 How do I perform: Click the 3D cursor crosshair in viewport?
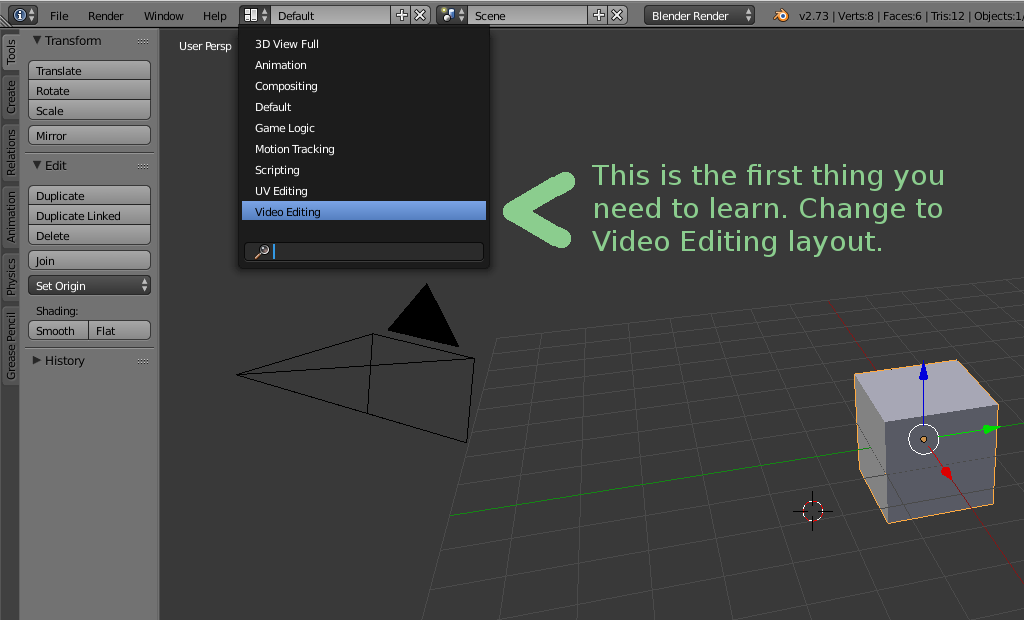click(812, 511)
